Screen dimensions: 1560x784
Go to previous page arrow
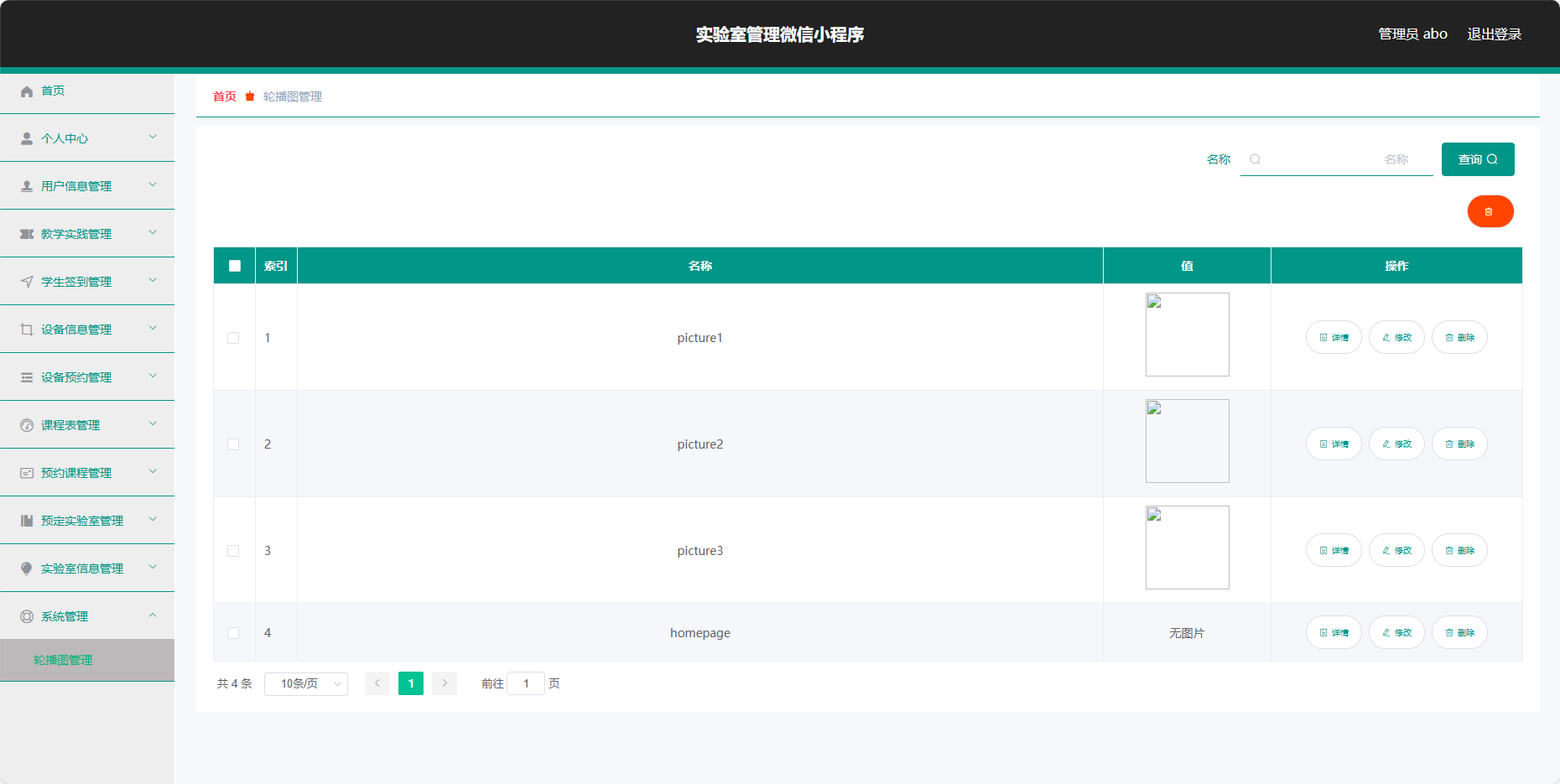coord(377,683)
